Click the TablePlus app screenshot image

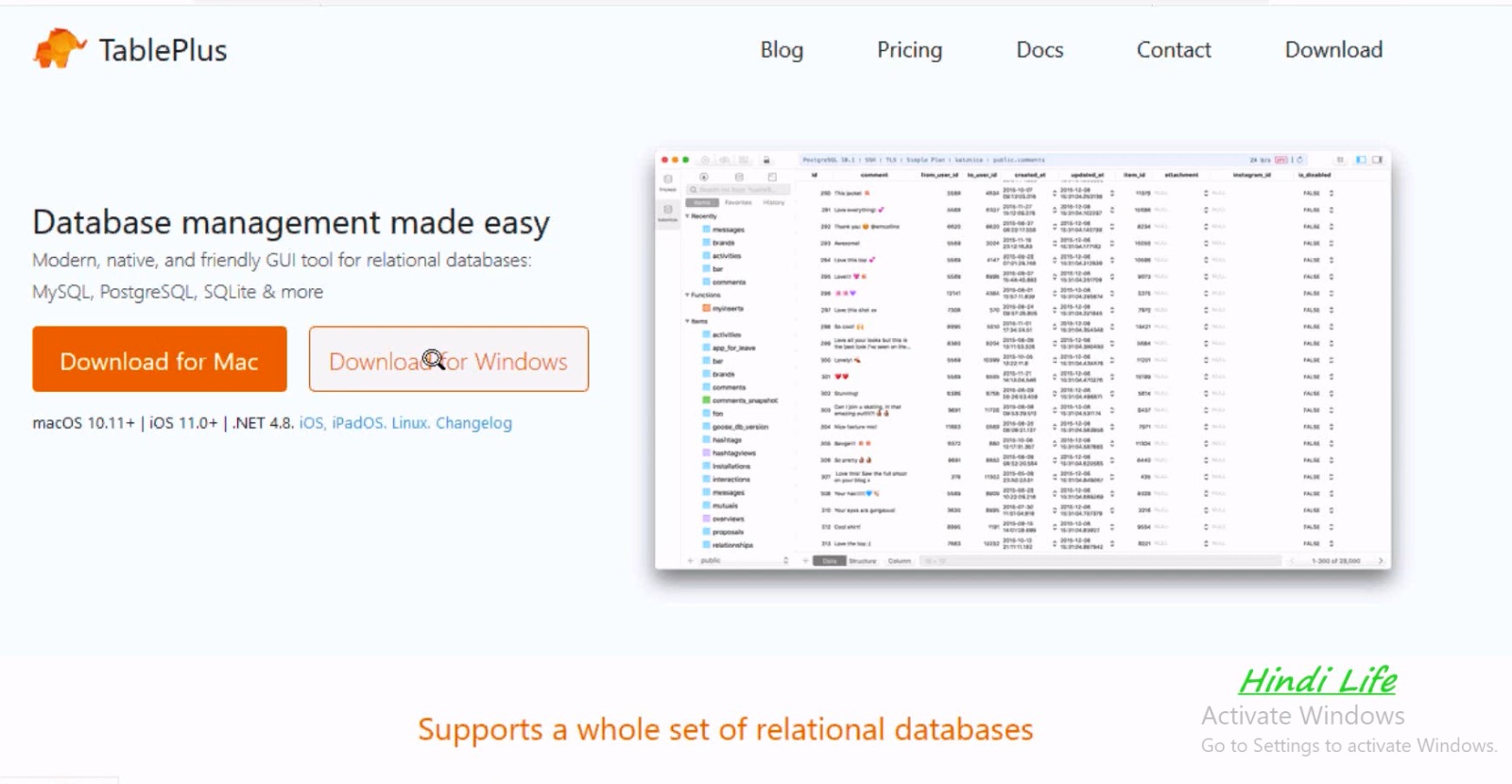[x=1022, y=359]
